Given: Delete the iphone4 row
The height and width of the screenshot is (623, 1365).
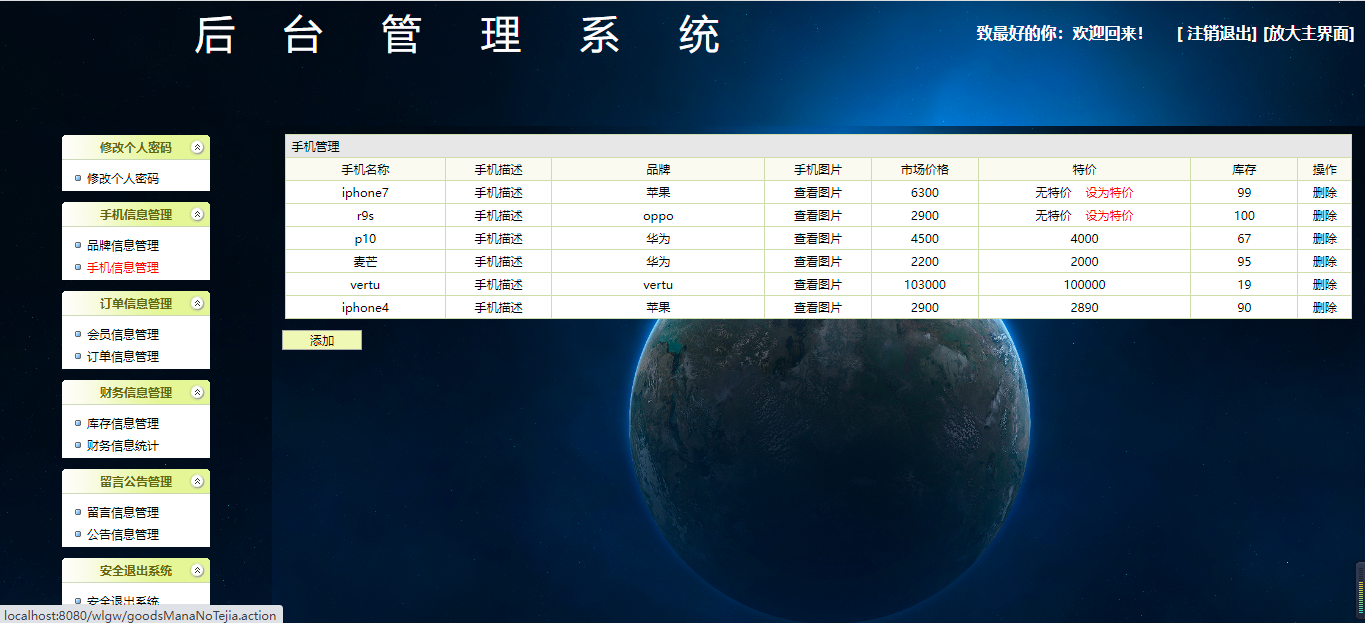Looking at the screenshot, I should click(x=1324, y=307).
